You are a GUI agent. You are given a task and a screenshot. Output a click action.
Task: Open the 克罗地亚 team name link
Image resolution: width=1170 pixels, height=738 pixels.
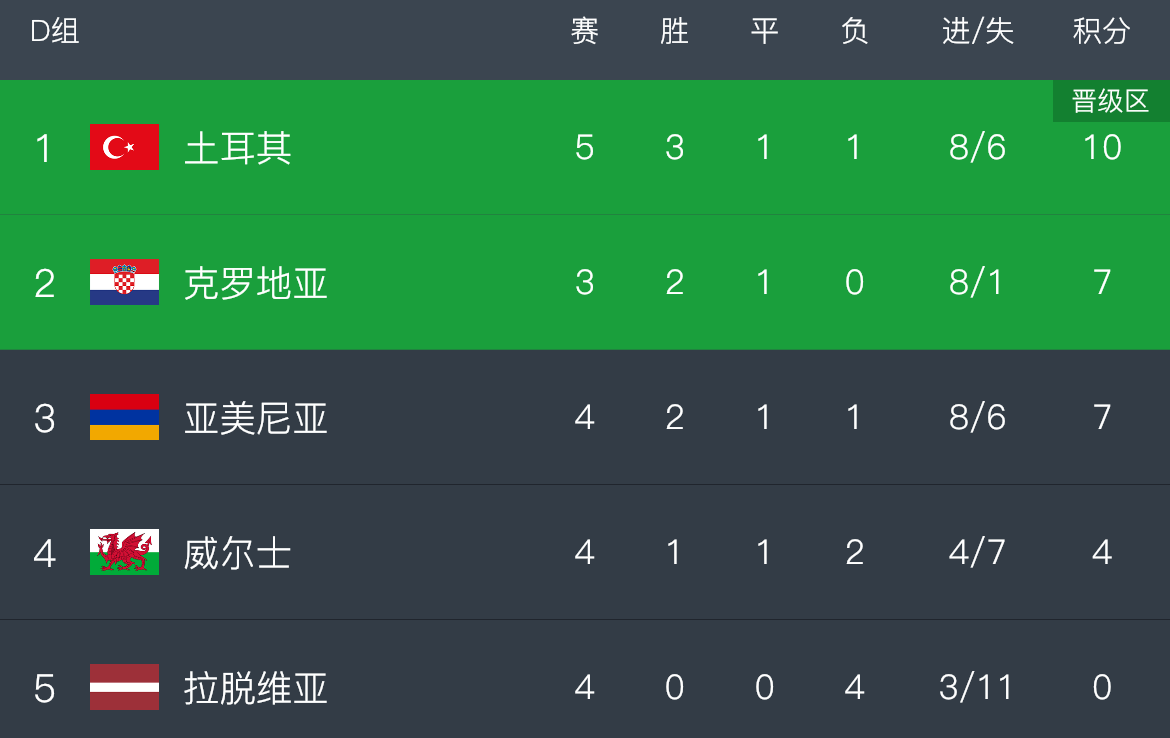pyautogui.click(x=256, y=283)
